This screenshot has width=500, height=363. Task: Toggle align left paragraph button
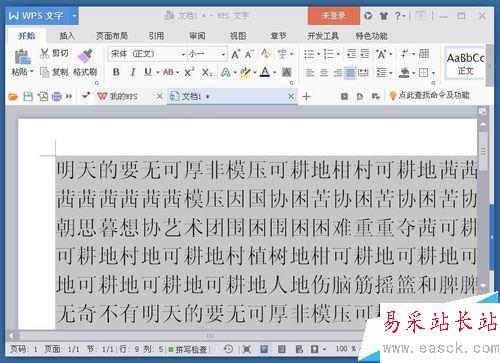310,72
